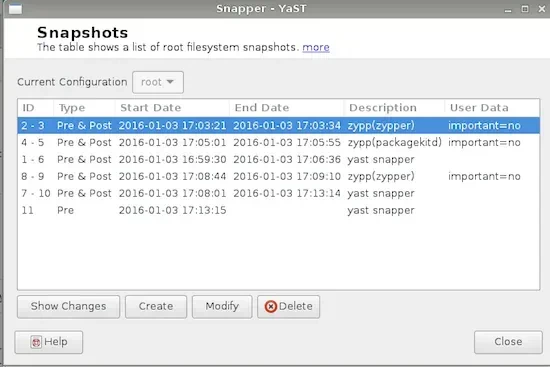The image size is (550, 367).
Task: Click end date 2016-01-03 17:06:36
Action: (x=287, y=159)
